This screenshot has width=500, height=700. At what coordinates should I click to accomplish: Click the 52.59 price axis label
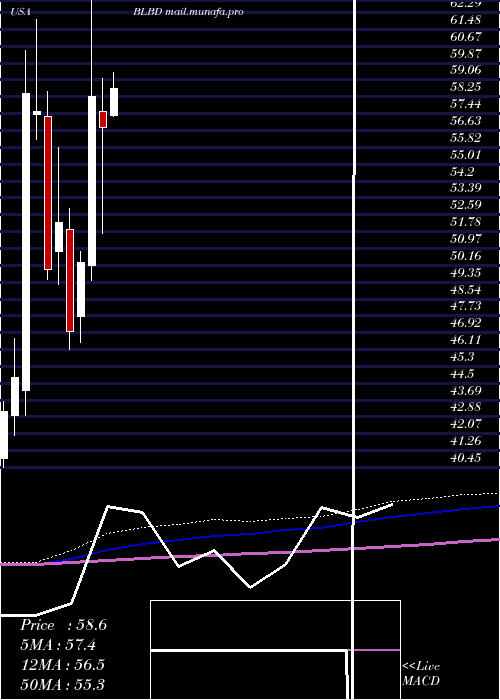[x=466, y=205]
